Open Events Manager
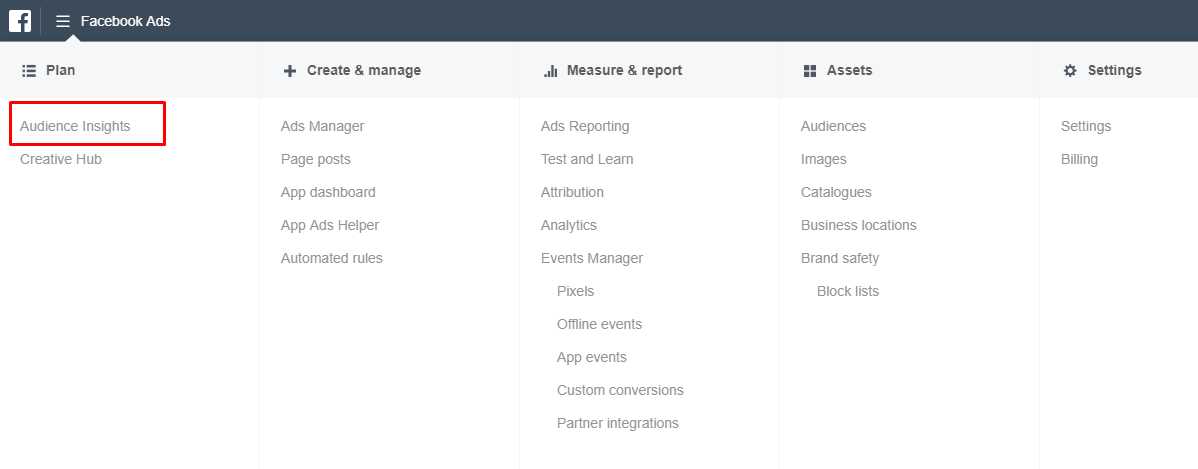The height and width of the screenshot is (469, 1198). click(592, 259)
